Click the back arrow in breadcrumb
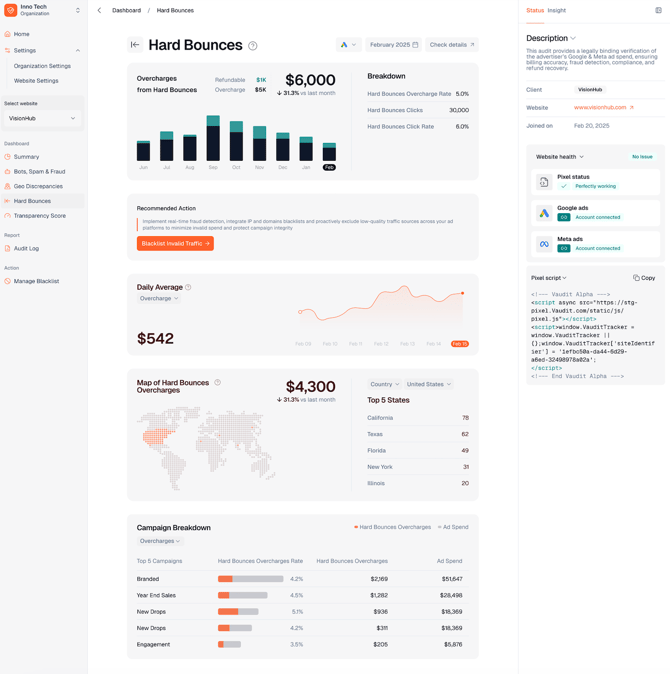This screenshot has width=670, height=674. click(99, 10)
